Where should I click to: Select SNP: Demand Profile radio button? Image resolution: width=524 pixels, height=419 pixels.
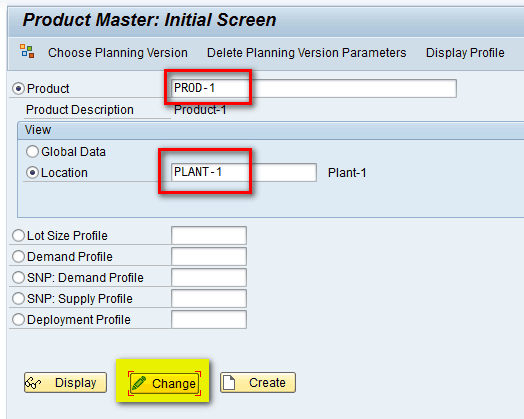(x=18, y=278)
